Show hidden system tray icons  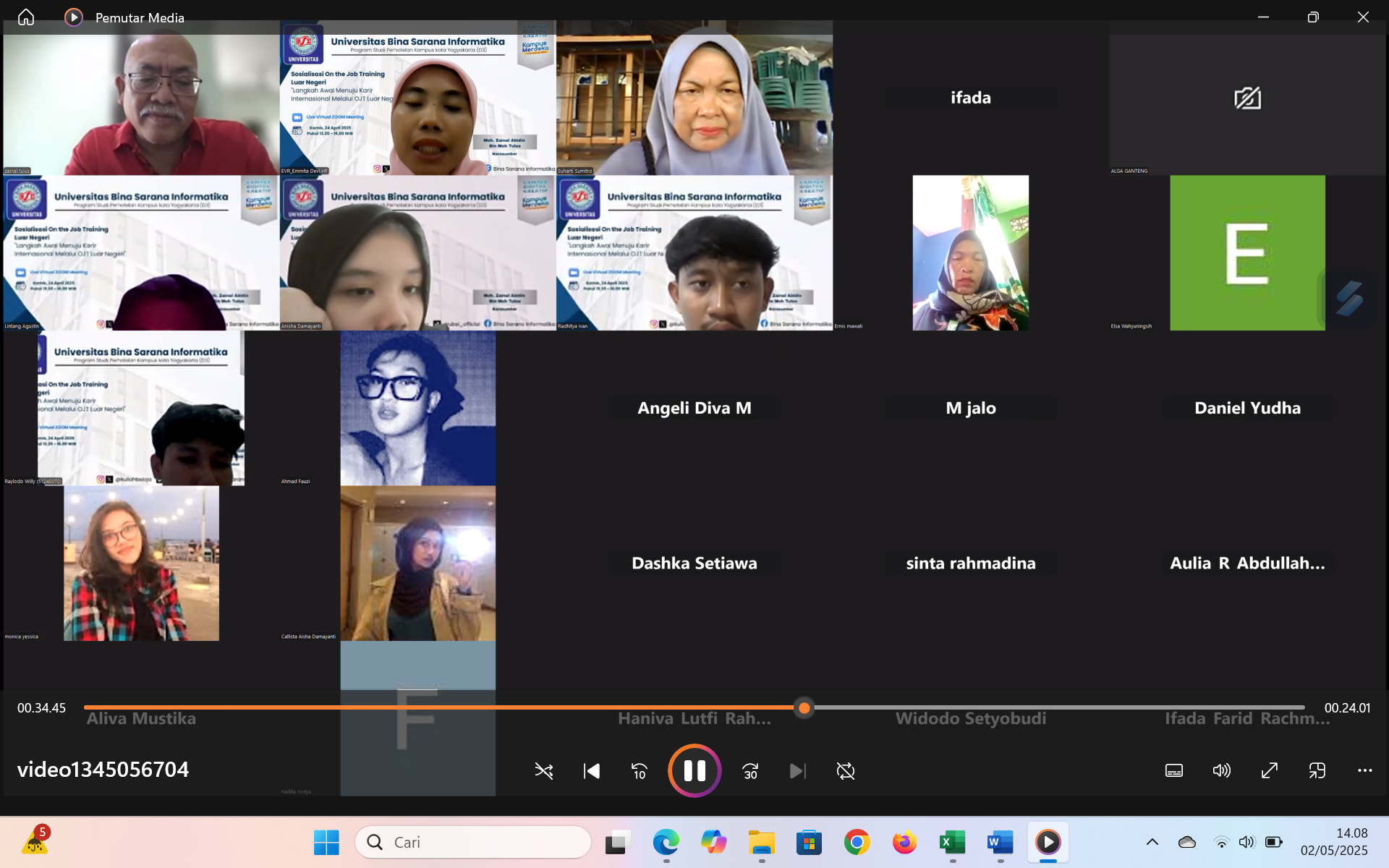1152,842
